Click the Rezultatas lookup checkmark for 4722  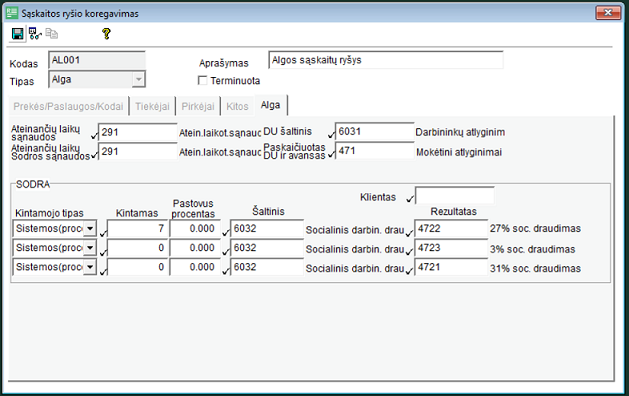[409, 232]
